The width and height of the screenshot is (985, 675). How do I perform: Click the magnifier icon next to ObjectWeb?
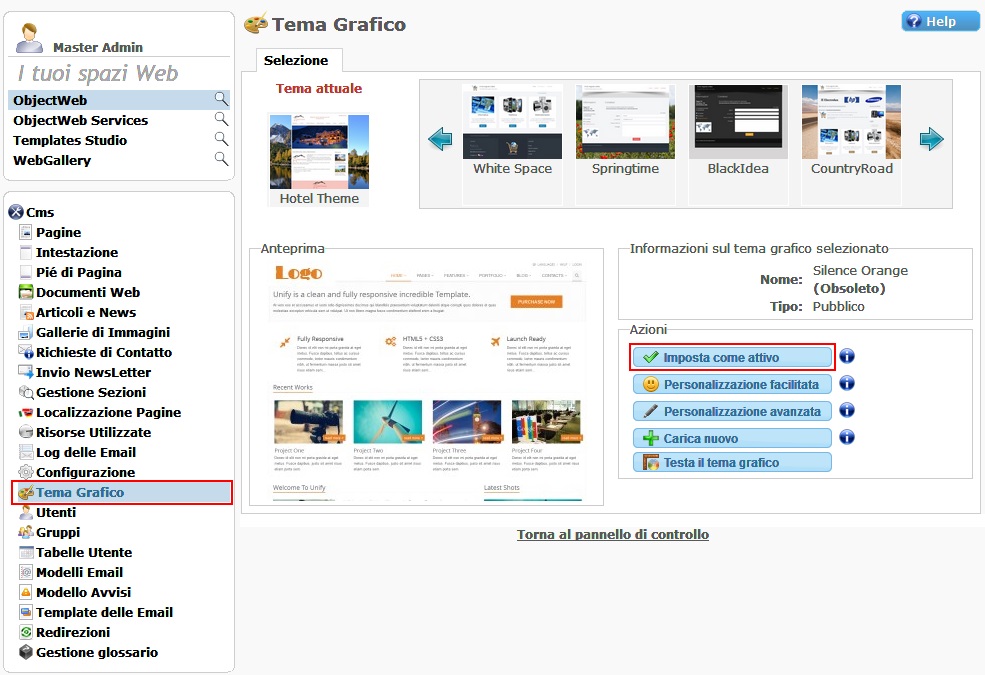pos(221,99)
